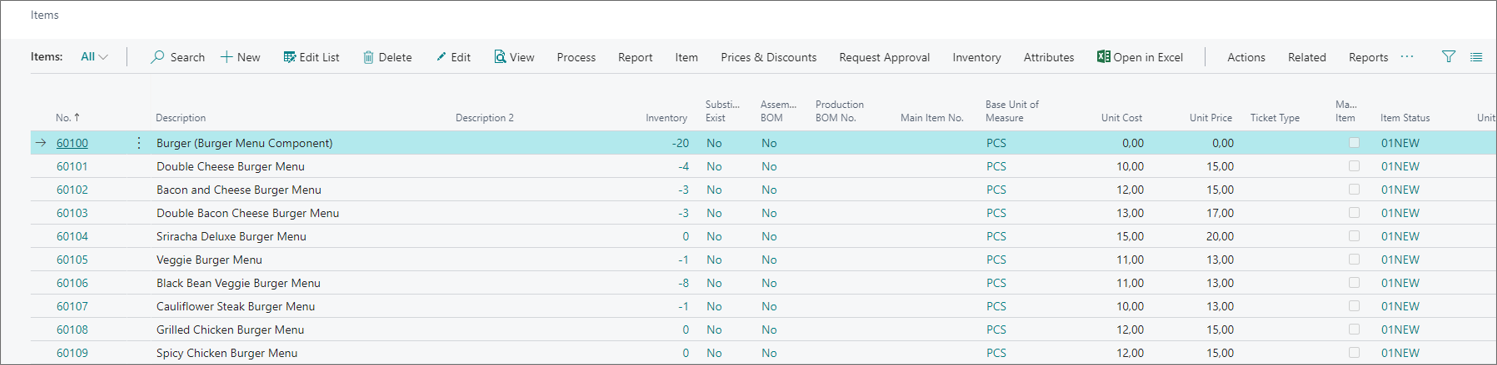Viewport: 1497px width, 365px height.
Task: Click the Edit List icon
Action: point(290,57)
